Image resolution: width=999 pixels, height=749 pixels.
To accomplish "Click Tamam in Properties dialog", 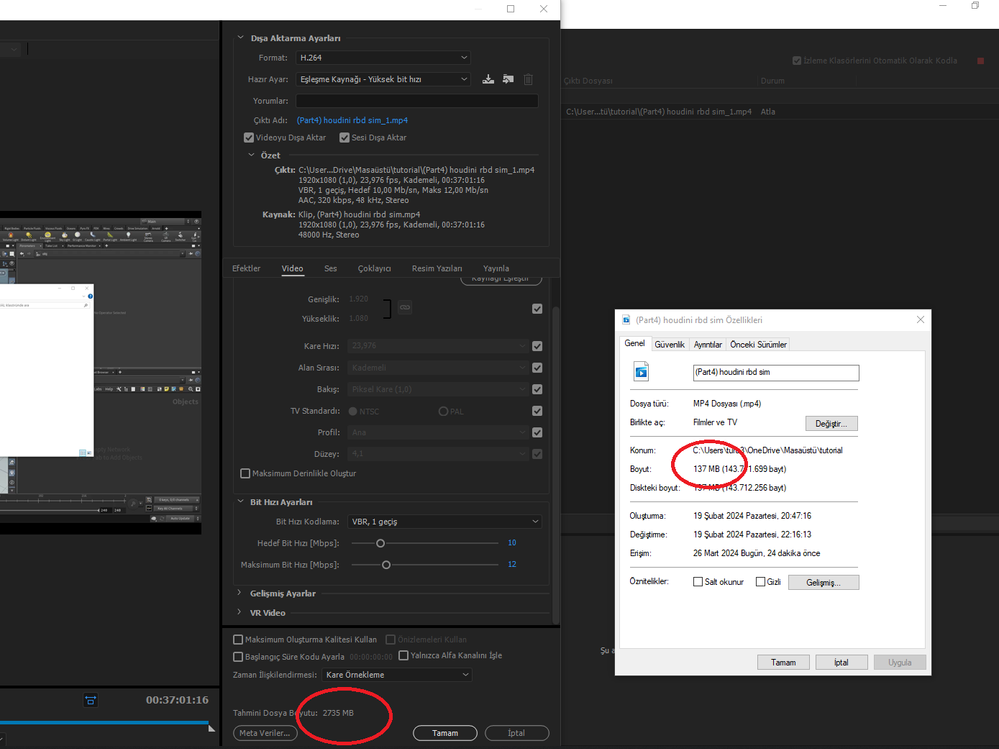I will 783,662.
